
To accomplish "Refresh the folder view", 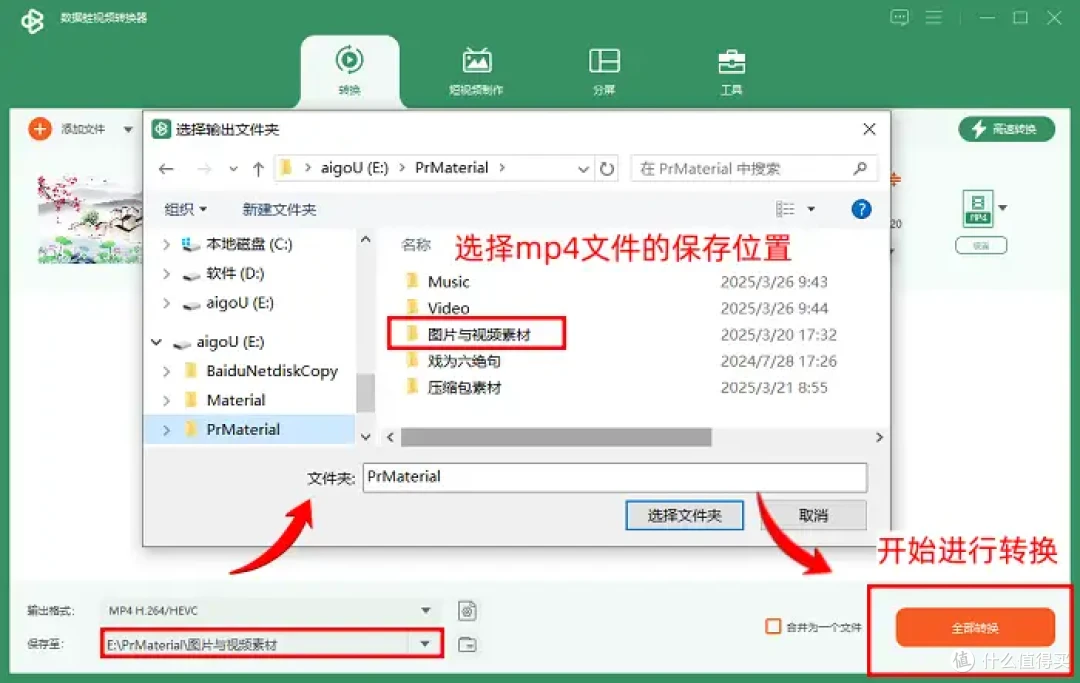I will coord(607,169).
